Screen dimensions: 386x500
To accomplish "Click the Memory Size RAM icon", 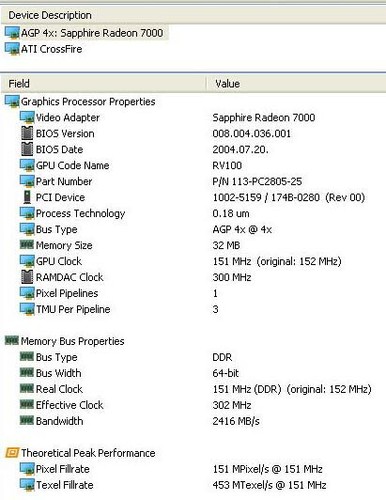I will pyautogui.click(x=27, y=245).
